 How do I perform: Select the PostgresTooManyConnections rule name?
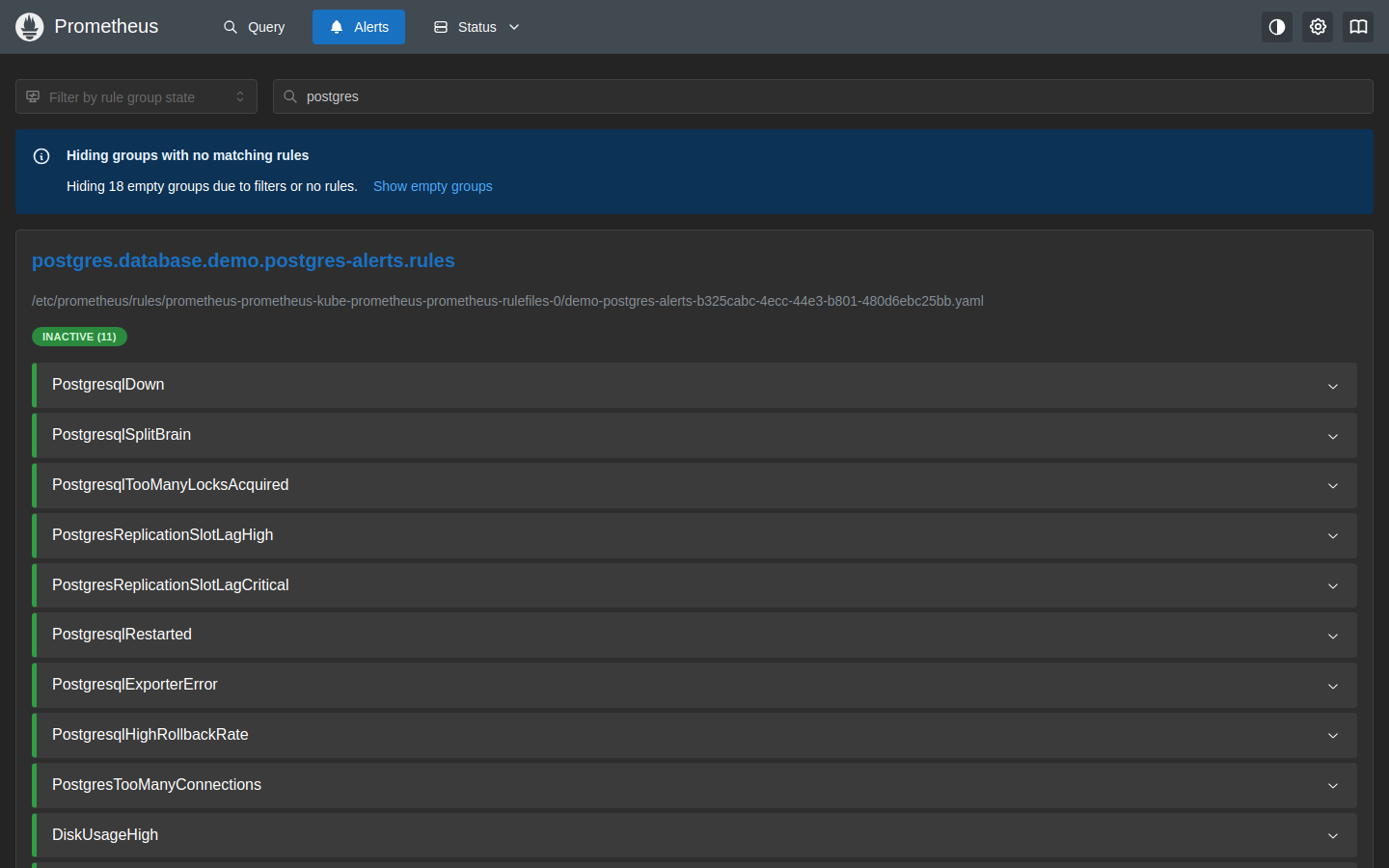pos(156,784)
